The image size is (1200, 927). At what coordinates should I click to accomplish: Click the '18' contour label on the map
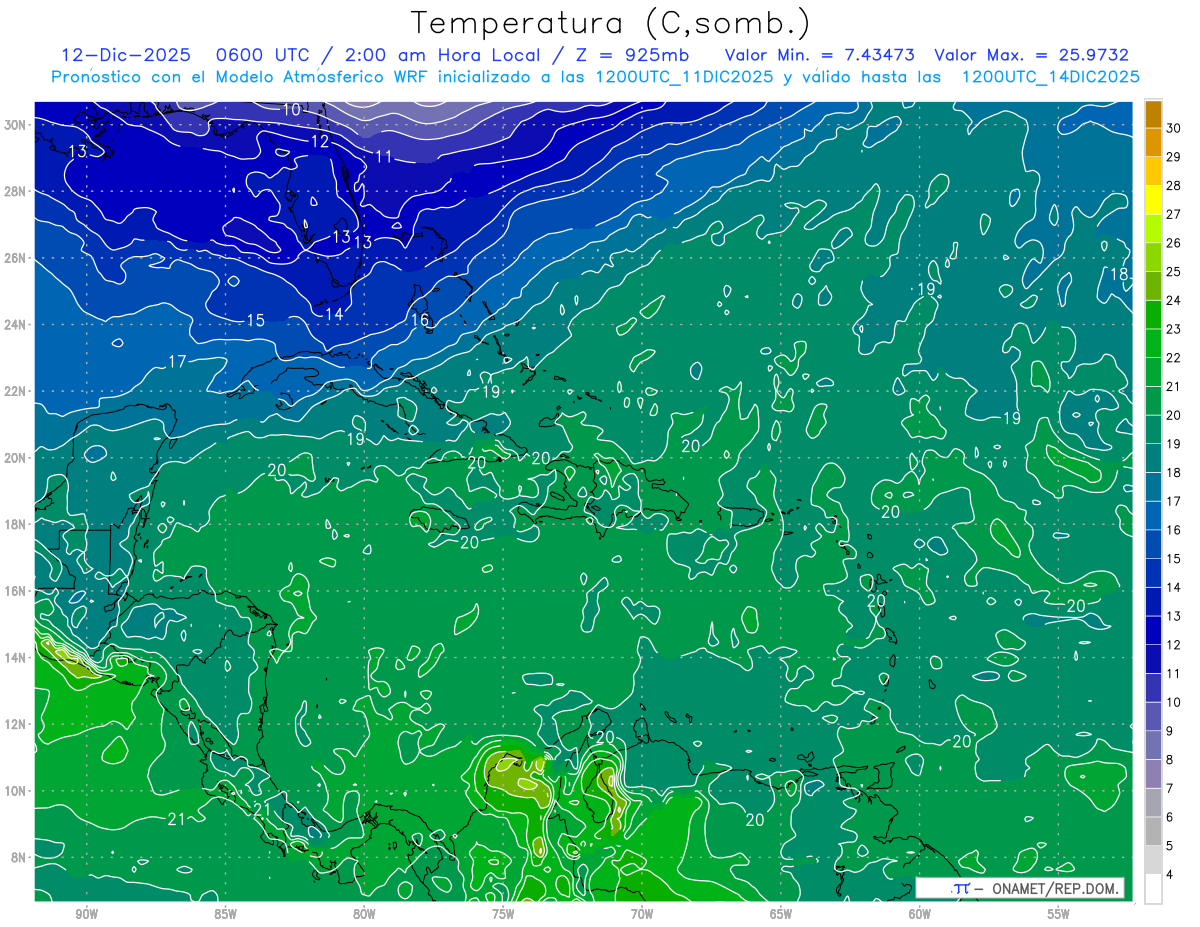[x=1119, y=274]
